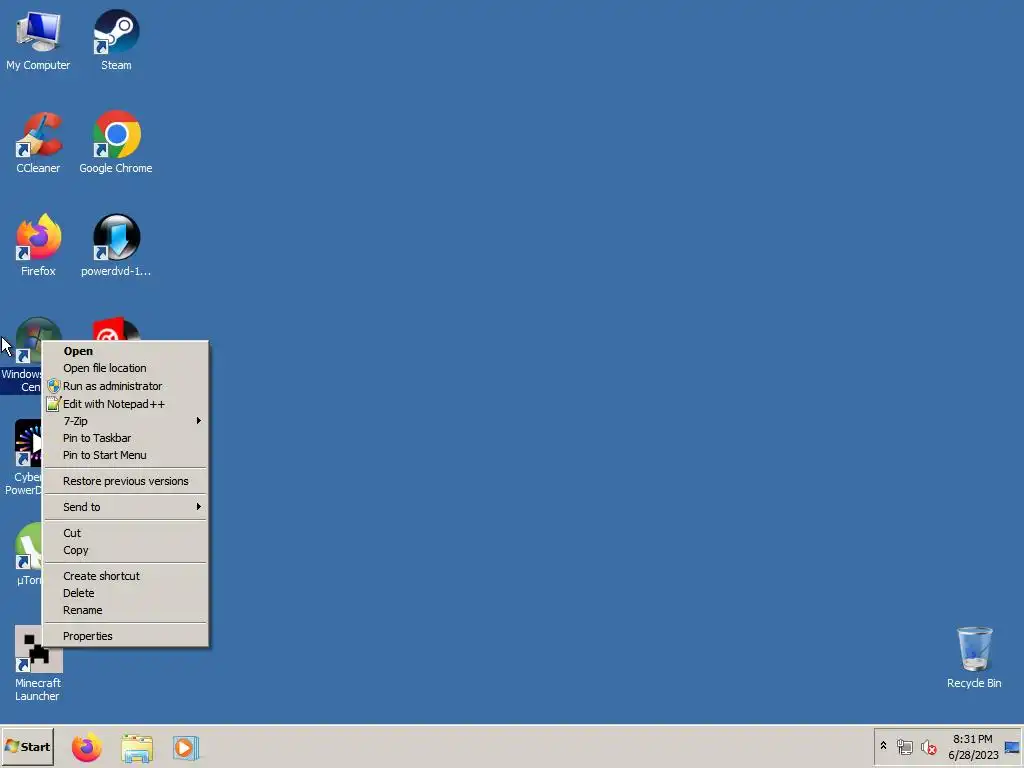
Task: Select the red icon beside Windows Media Center
Action: click(116, 329)
